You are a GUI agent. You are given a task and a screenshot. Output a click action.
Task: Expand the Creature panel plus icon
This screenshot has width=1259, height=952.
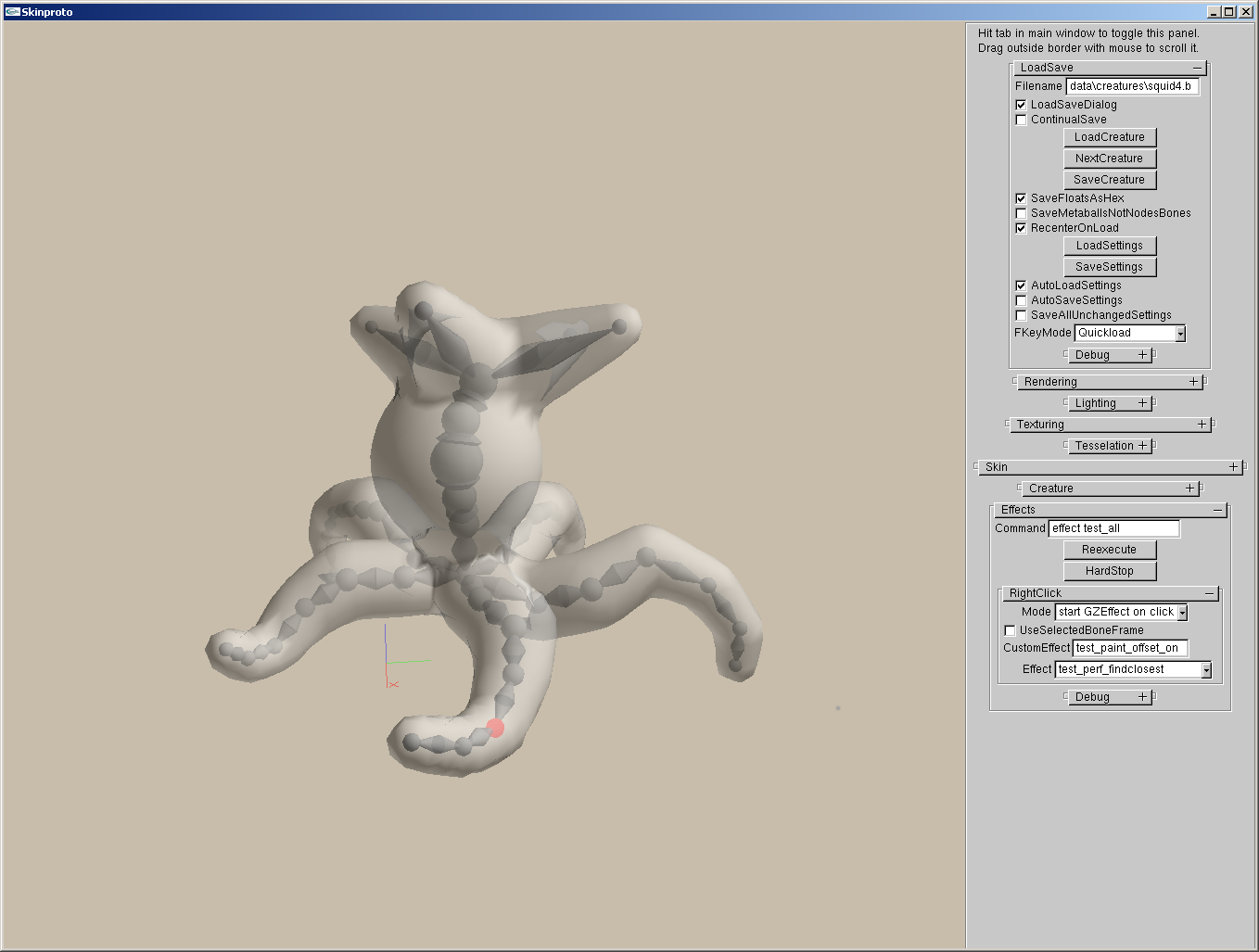click(x=1189, y=489)
